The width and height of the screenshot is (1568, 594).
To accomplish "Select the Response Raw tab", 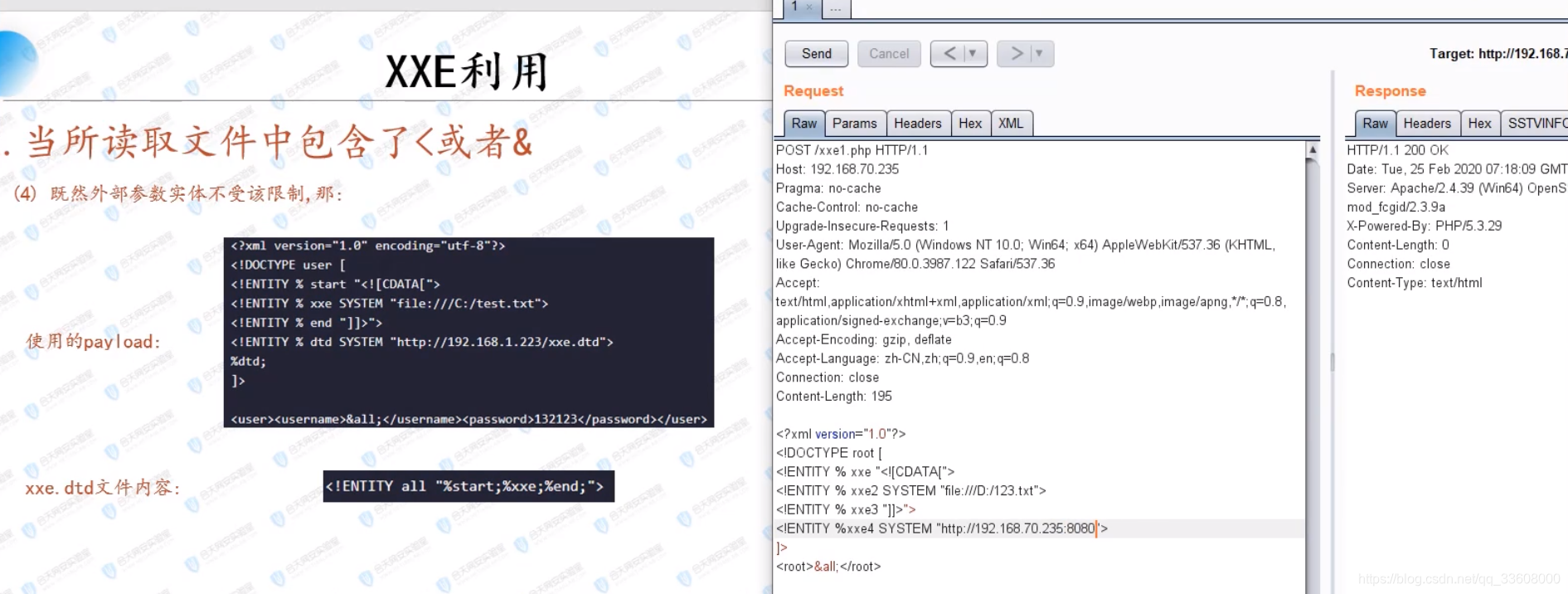I will coord(1375,124).
